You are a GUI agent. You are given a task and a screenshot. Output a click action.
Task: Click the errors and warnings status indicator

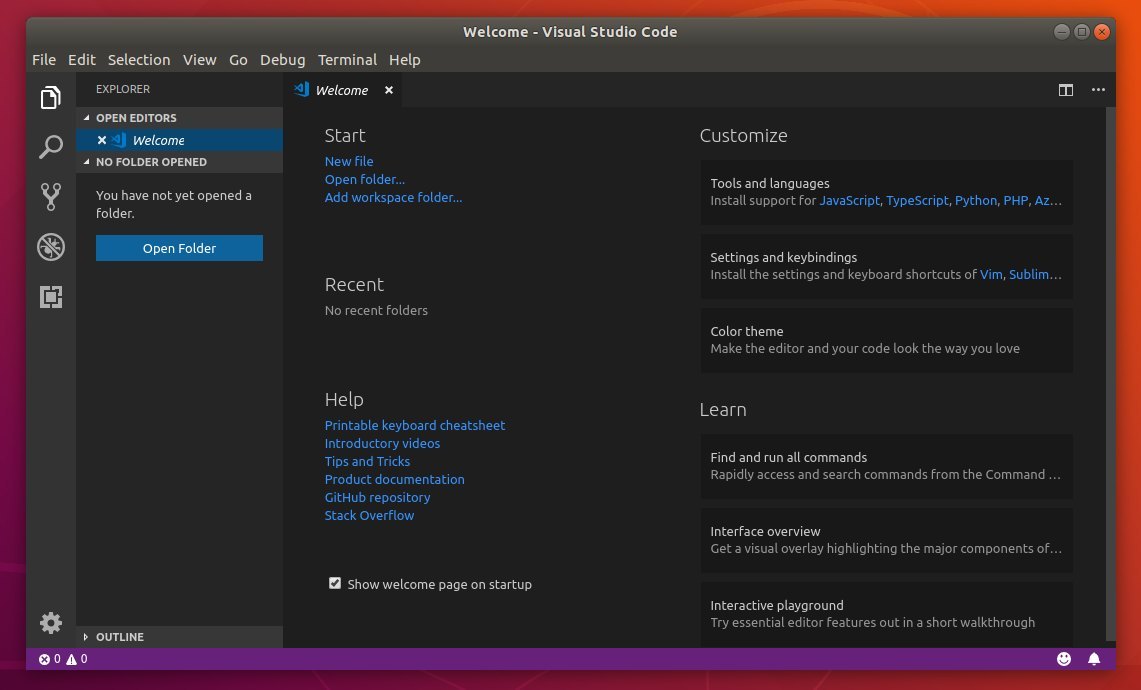(63, 659)
